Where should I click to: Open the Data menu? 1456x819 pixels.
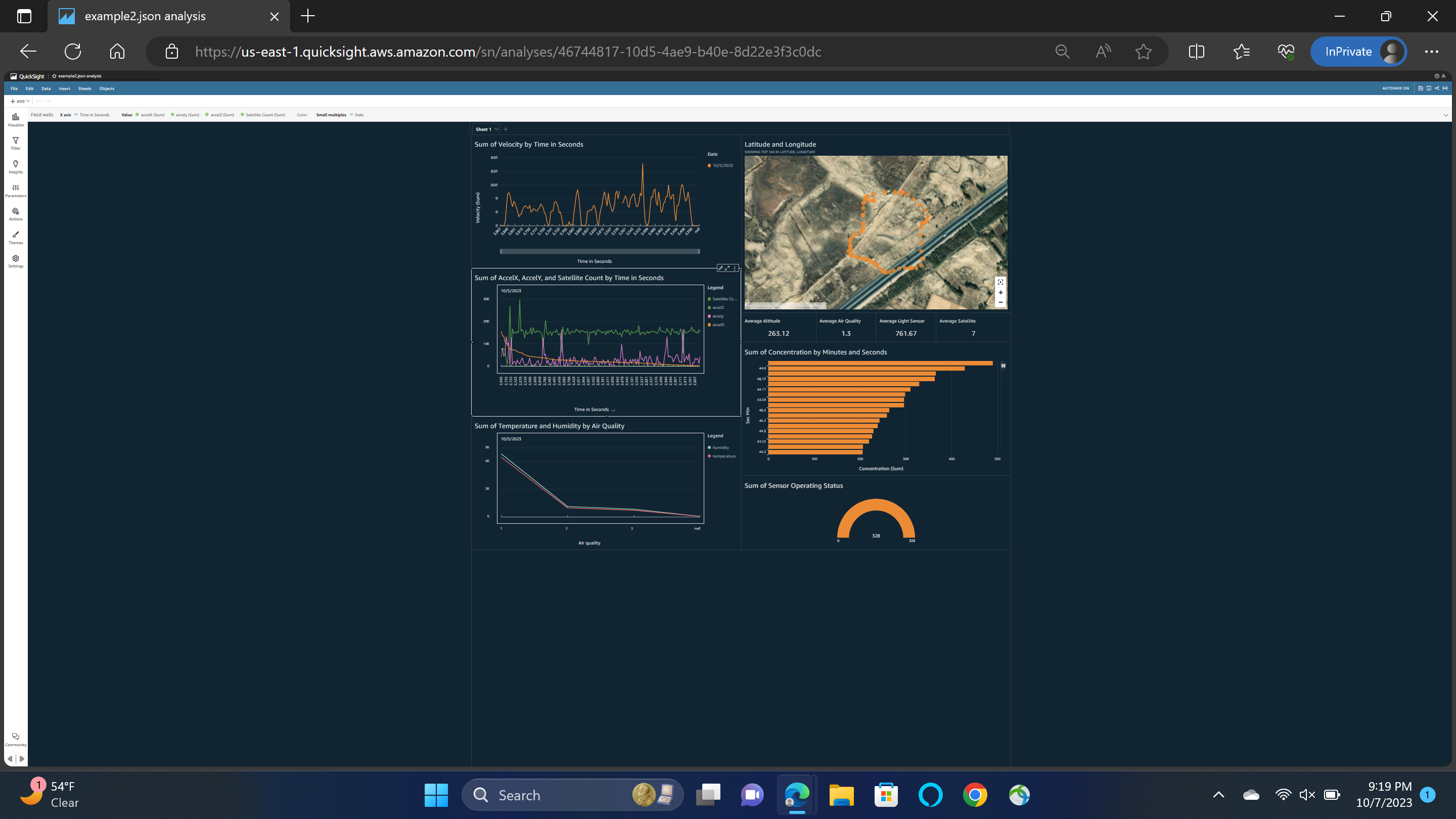(x=46, y=89)
